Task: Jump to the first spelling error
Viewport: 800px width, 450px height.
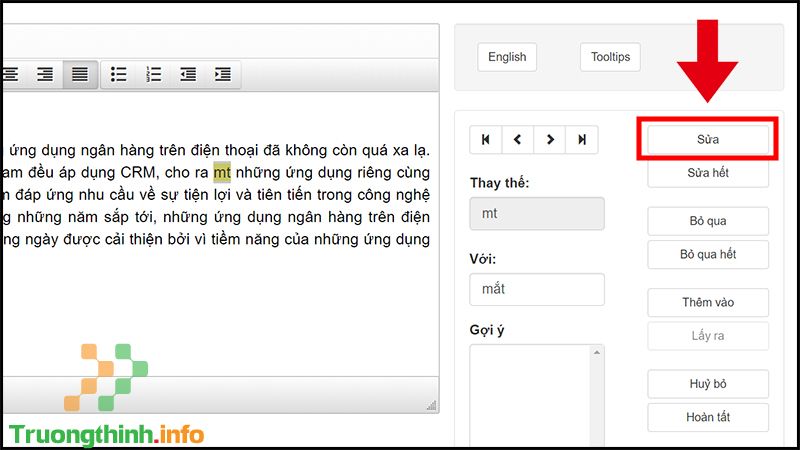Action: click(x=486, y=139)
